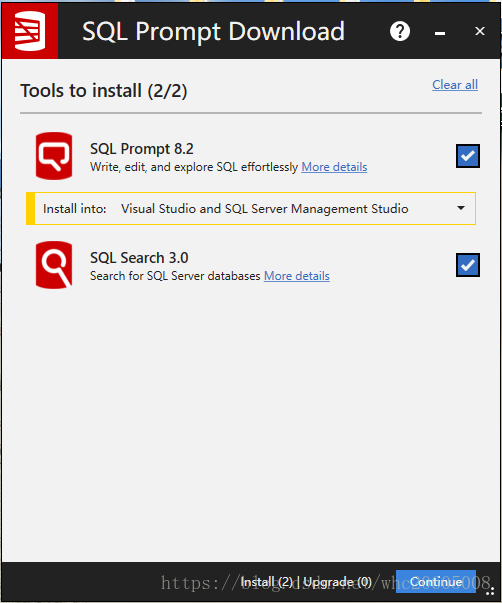This screenshot has width=502, height=603.
Task: Open the Install into dropdown
Action: coord(251,208)
